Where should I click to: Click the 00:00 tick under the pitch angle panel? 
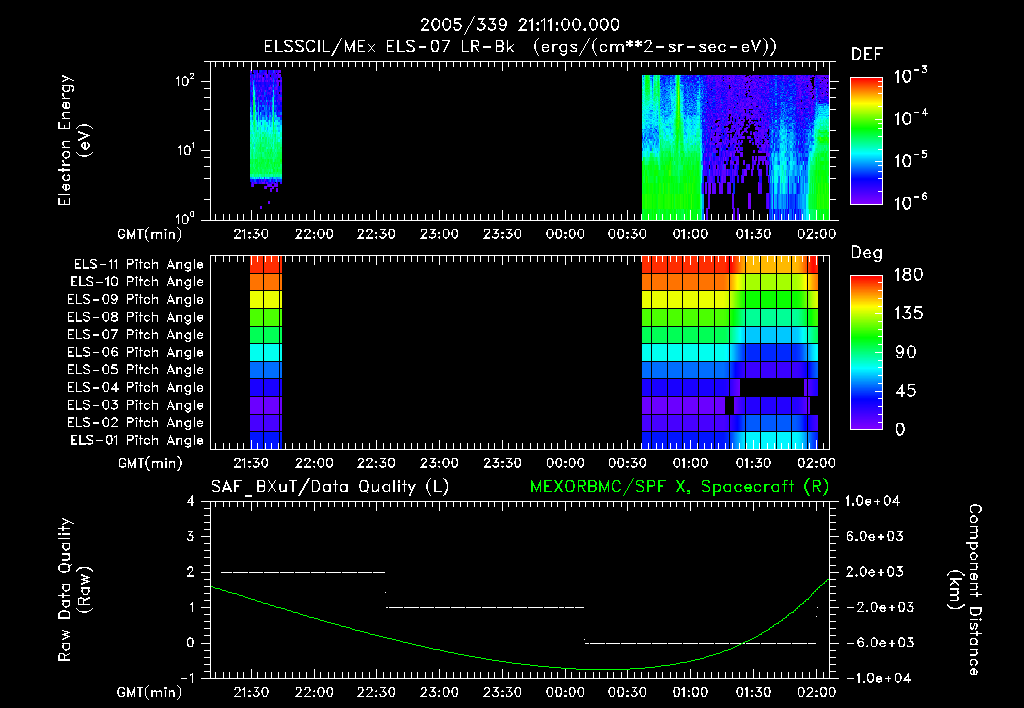565,463
